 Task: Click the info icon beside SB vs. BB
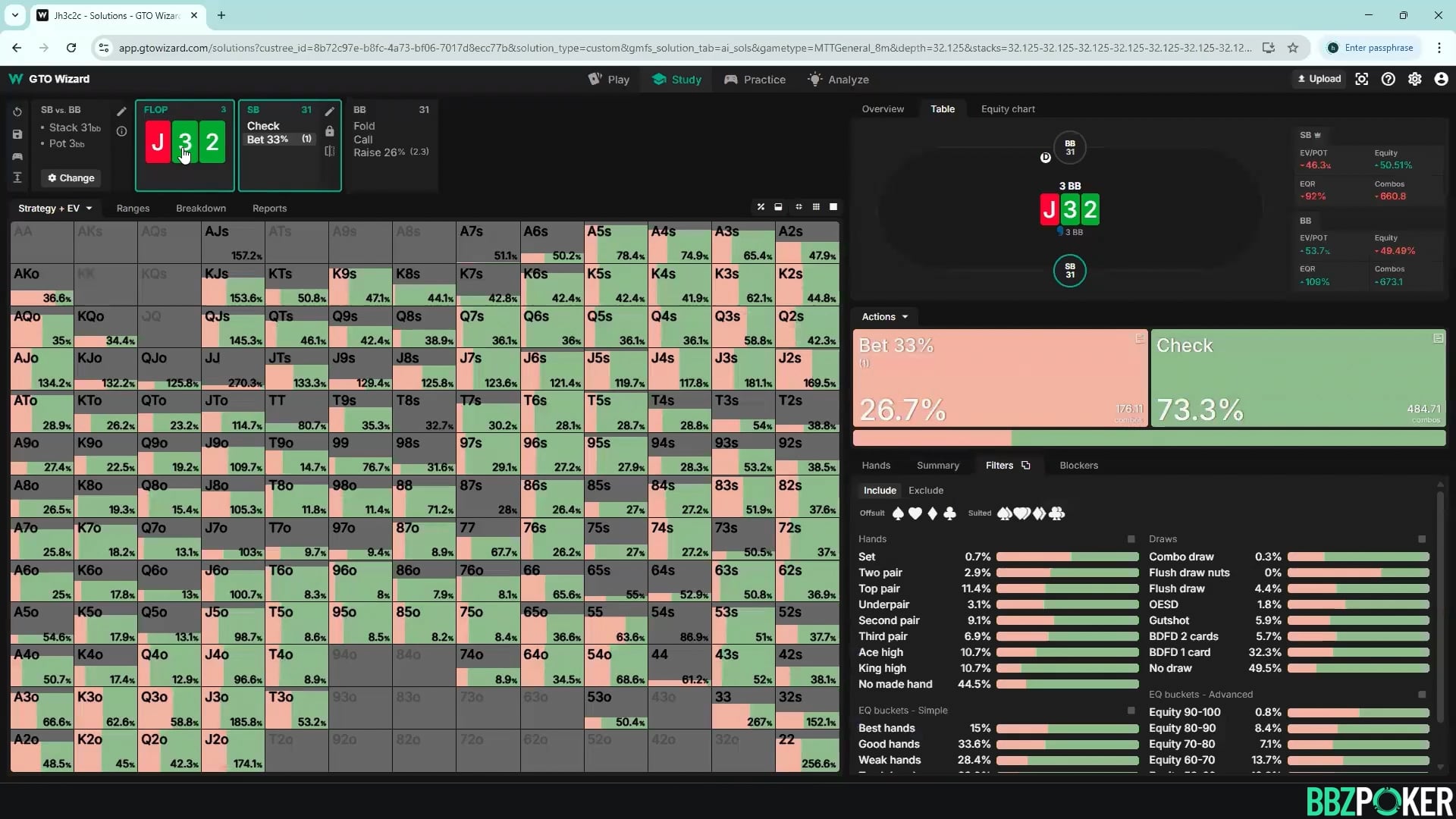tap(121, 131)
